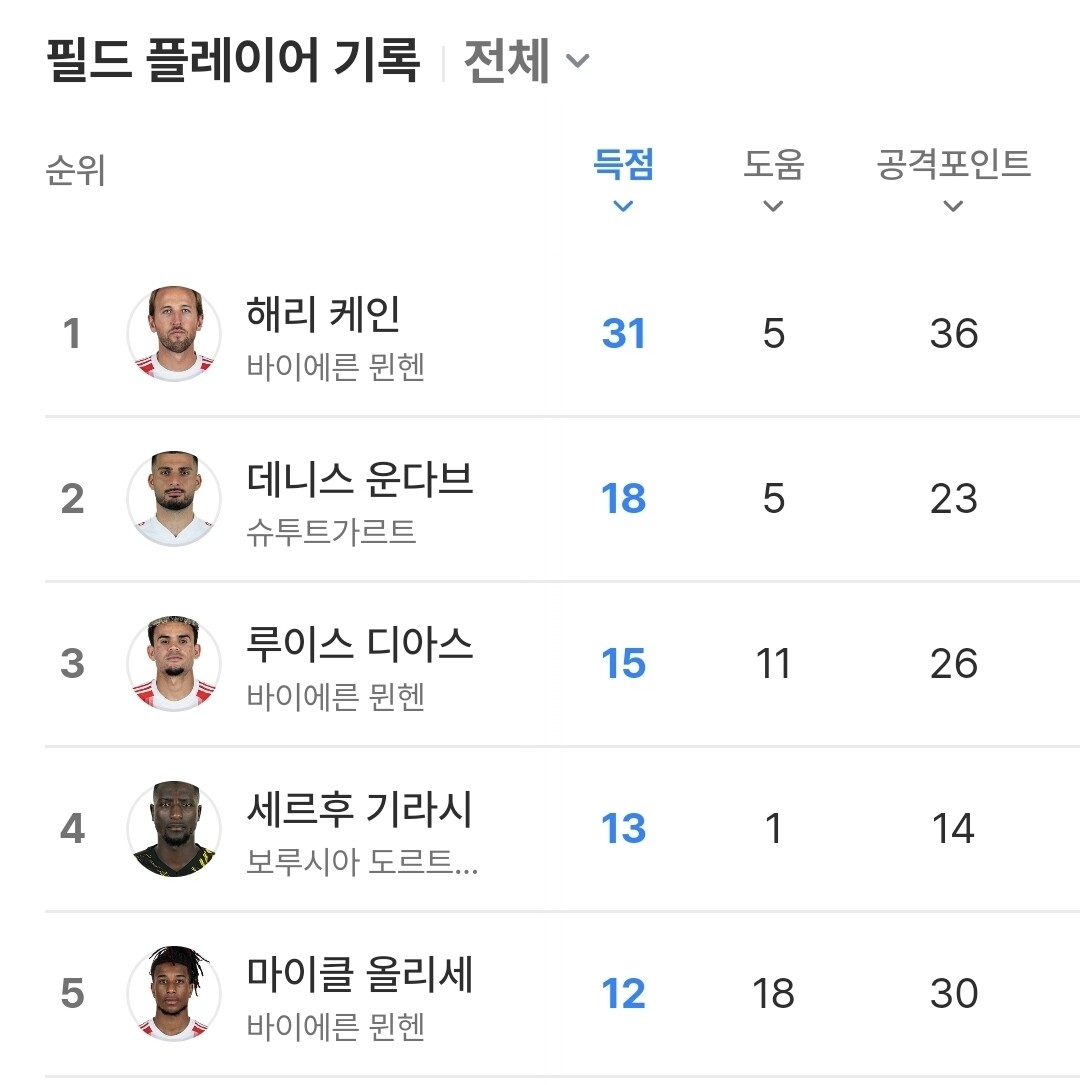Click 슈투트가르트 team name
1080x1085 pixels.
(x=331, y=531)
